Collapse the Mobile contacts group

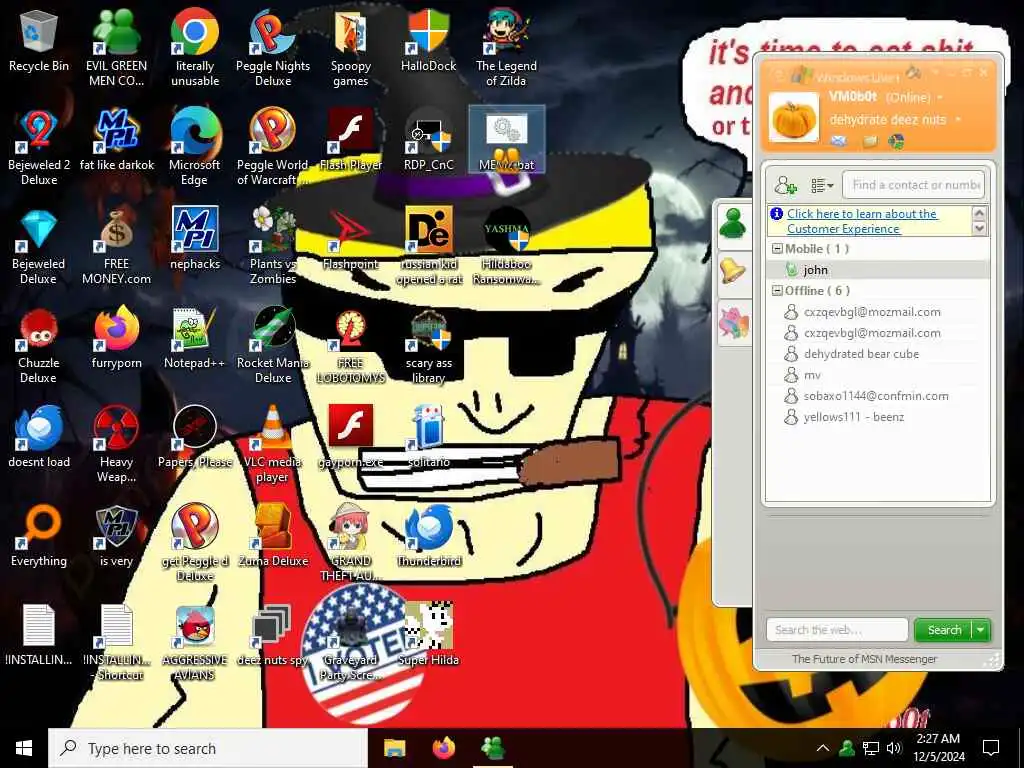click(x=777, y=249)
